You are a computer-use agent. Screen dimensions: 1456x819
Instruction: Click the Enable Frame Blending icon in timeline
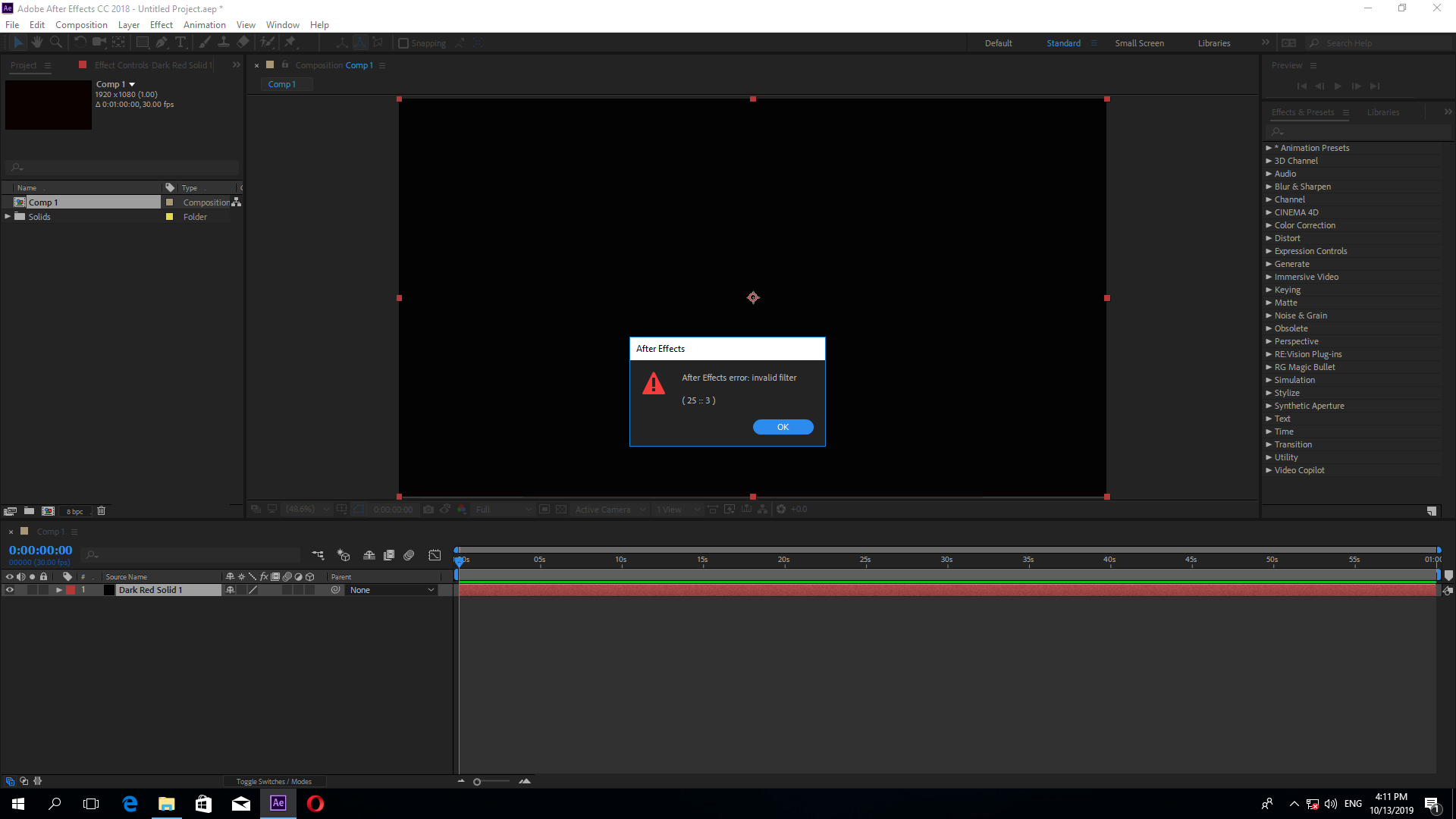click(x=273, y=576)
